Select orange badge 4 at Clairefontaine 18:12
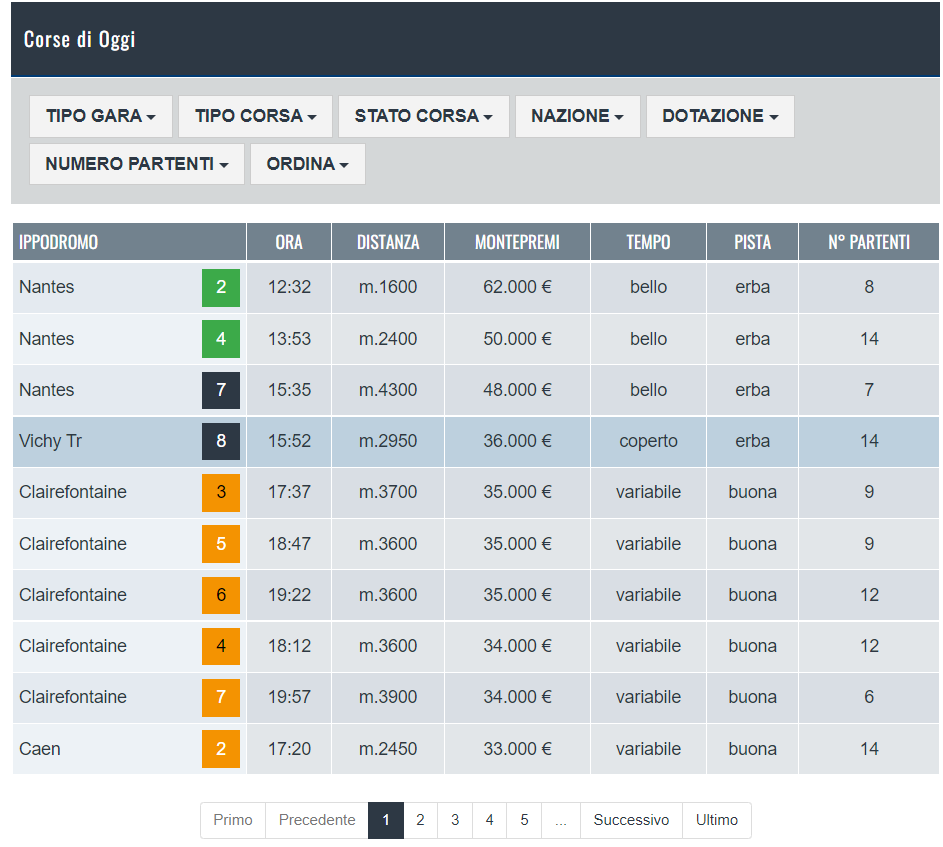This screenshot has width=943, height=847. [x=221, y=646]
